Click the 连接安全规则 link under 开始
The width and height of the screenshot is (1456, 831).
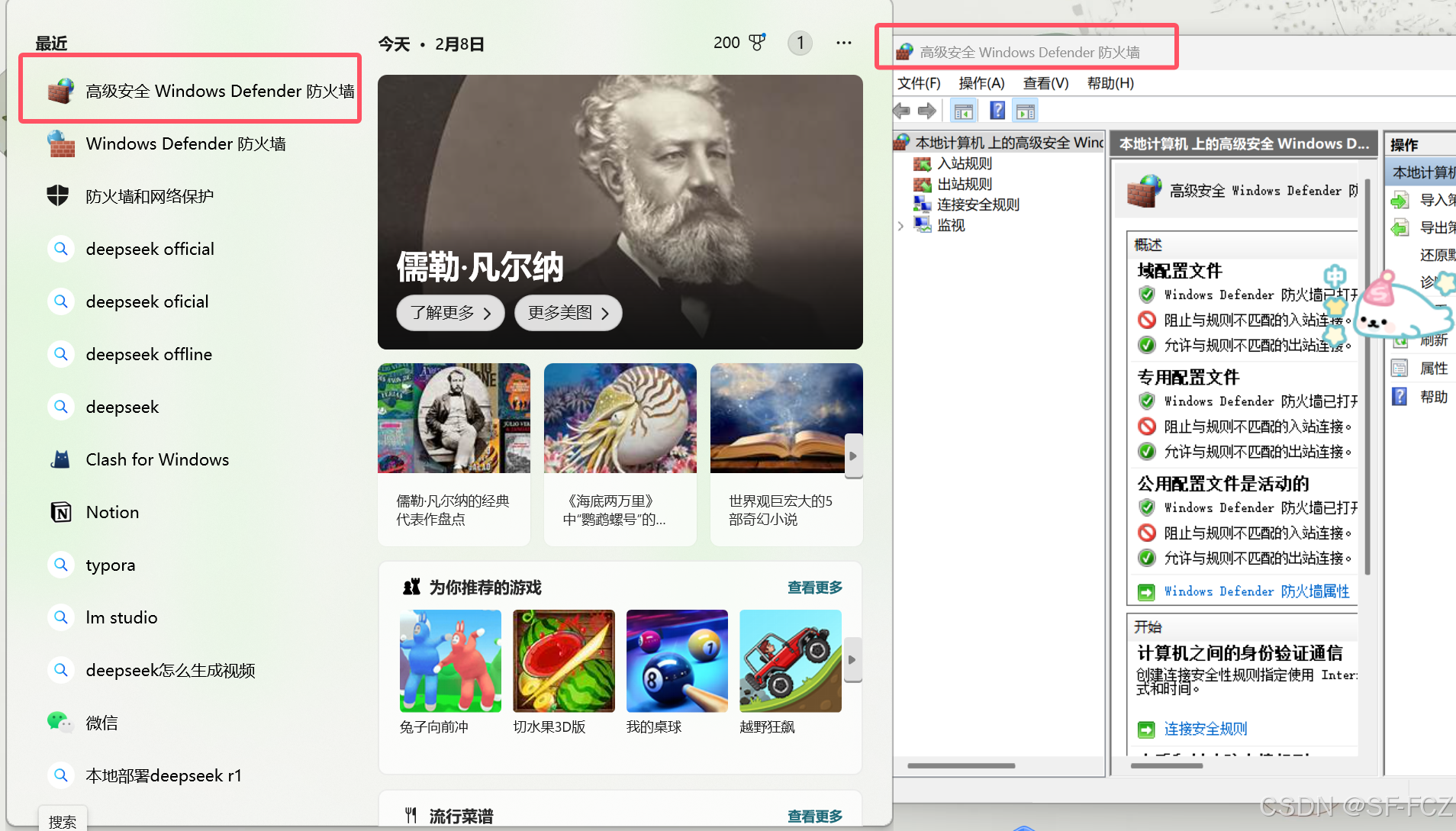click(x=1206, y=729)
